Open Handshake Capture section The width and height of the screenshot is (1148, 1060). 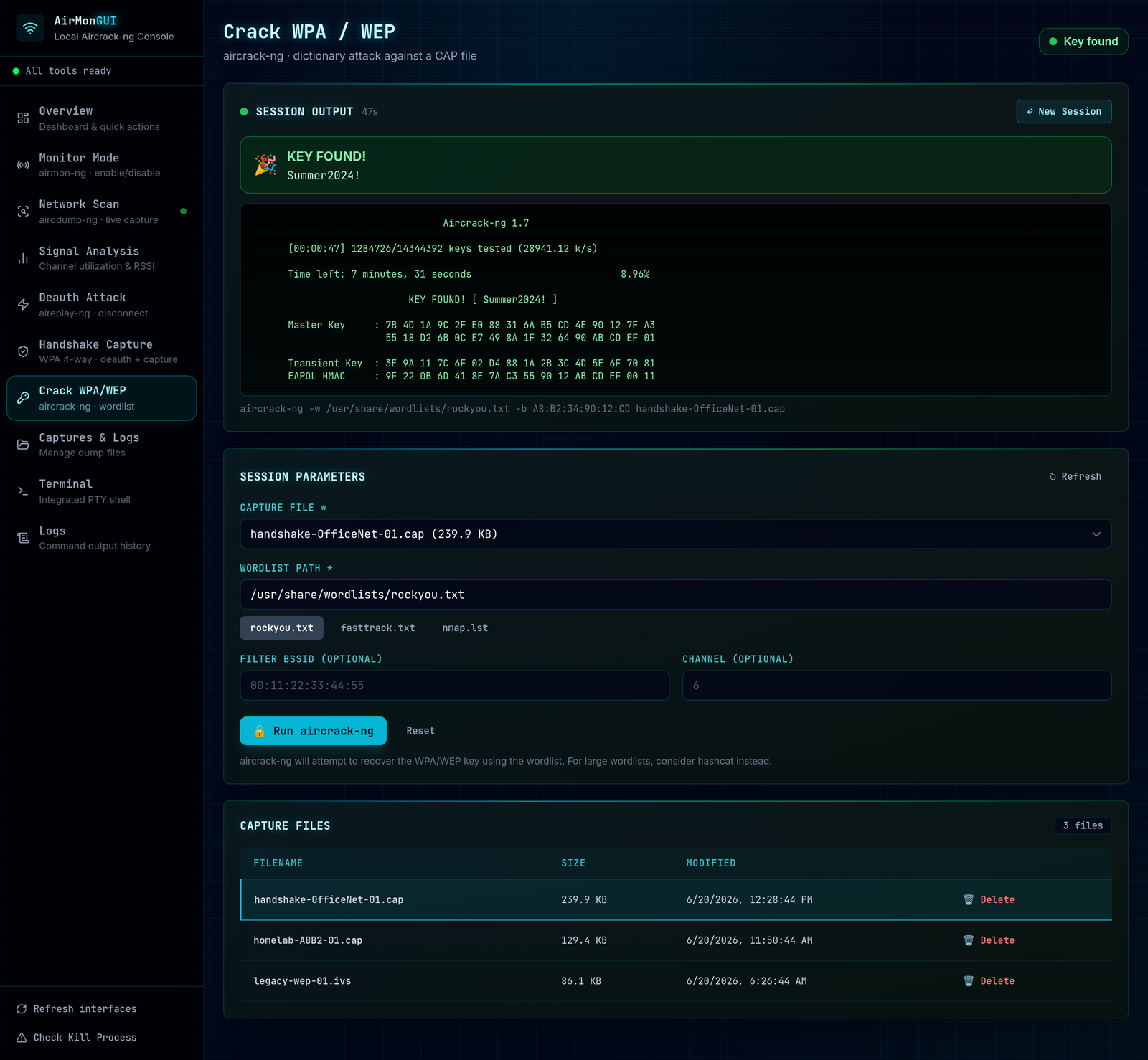point(101,351)
